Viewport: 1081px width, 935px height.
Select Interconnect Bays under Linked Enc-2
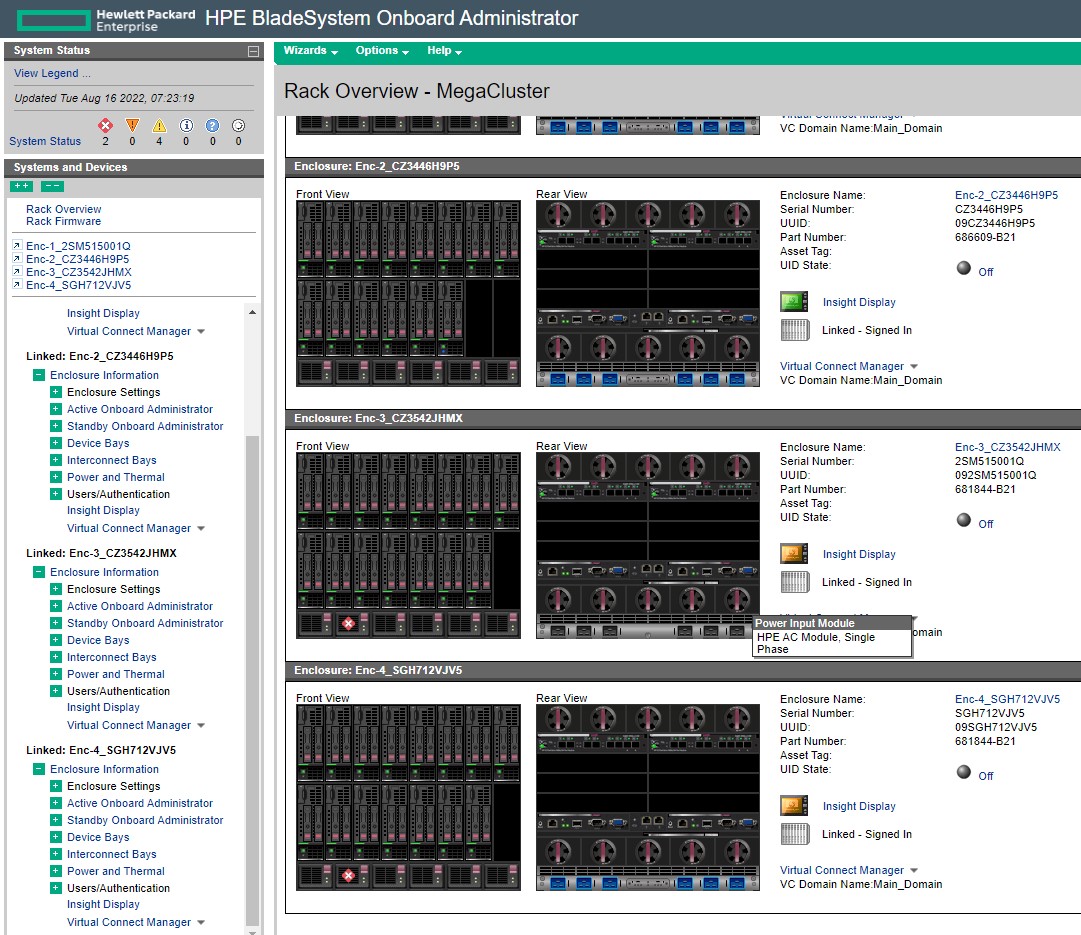(112, 461)
